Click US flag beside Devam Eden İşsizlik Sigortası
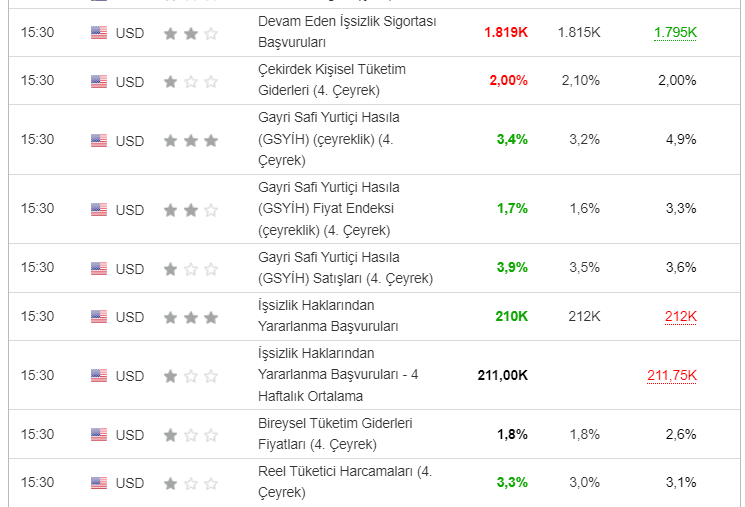Viewport: 745px width, 507px height. point(99,32)
